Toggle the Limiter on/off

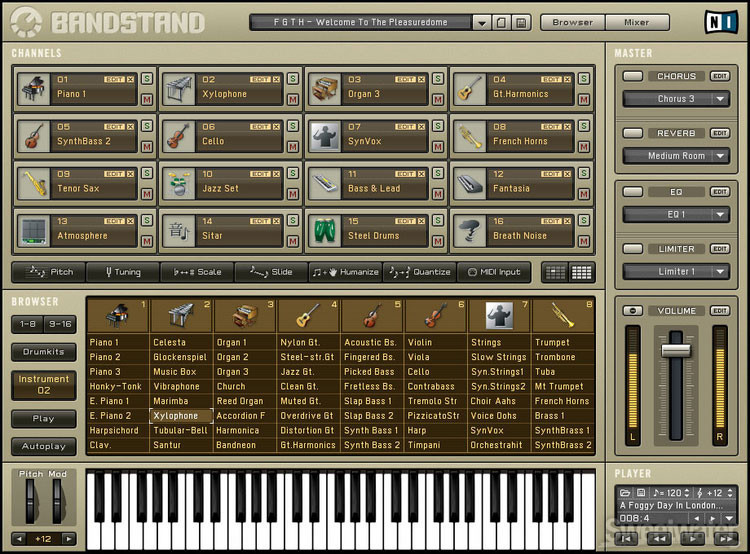(x=633, y=249)
